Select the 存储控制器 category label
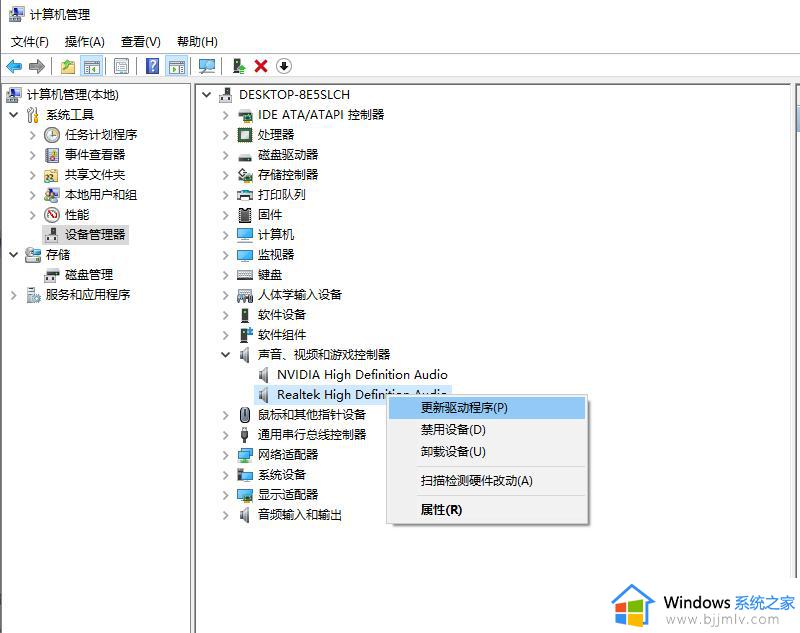 (x=288, y=175)
